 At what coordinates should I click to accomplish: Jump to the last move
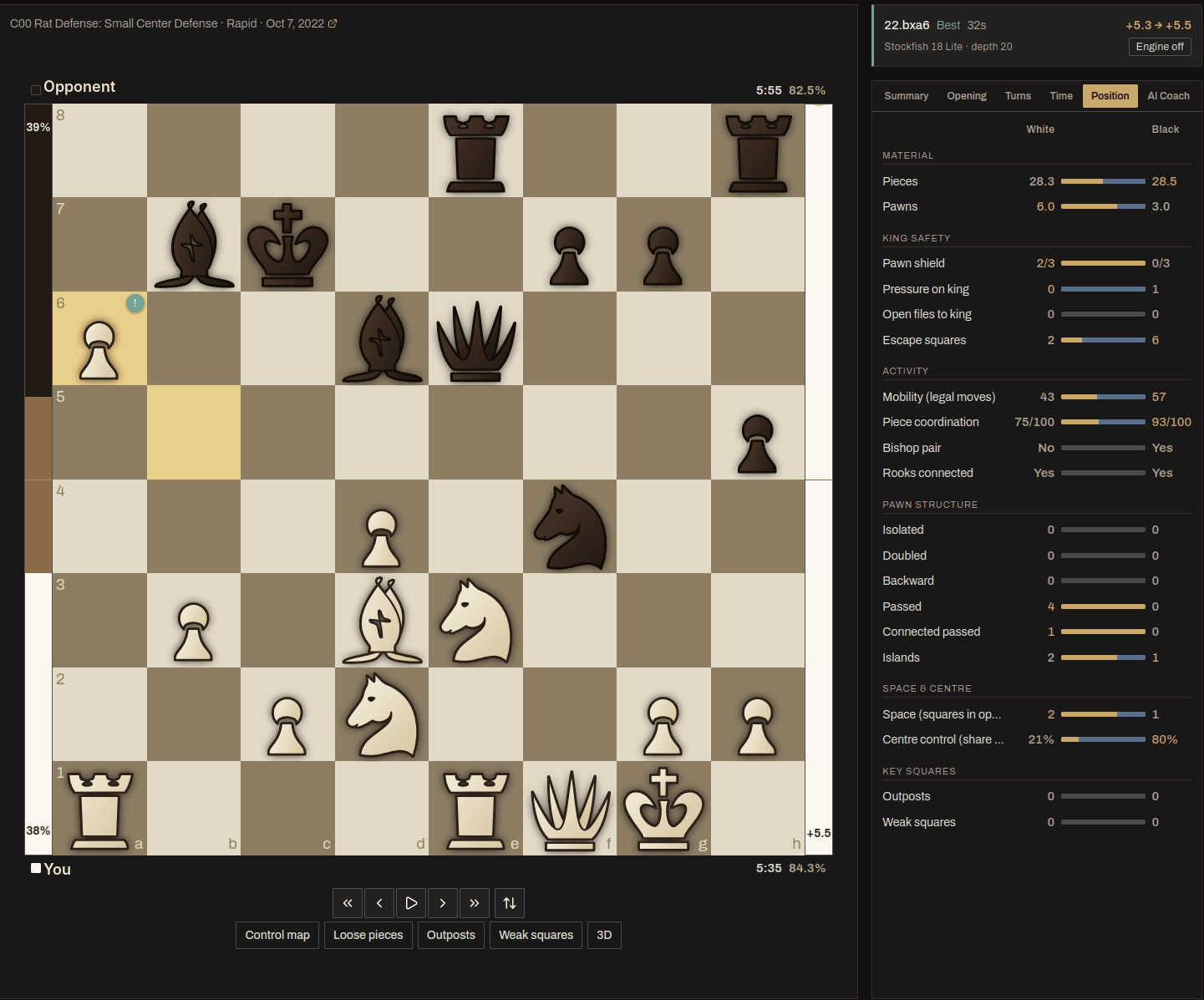[x=475, y=903]
